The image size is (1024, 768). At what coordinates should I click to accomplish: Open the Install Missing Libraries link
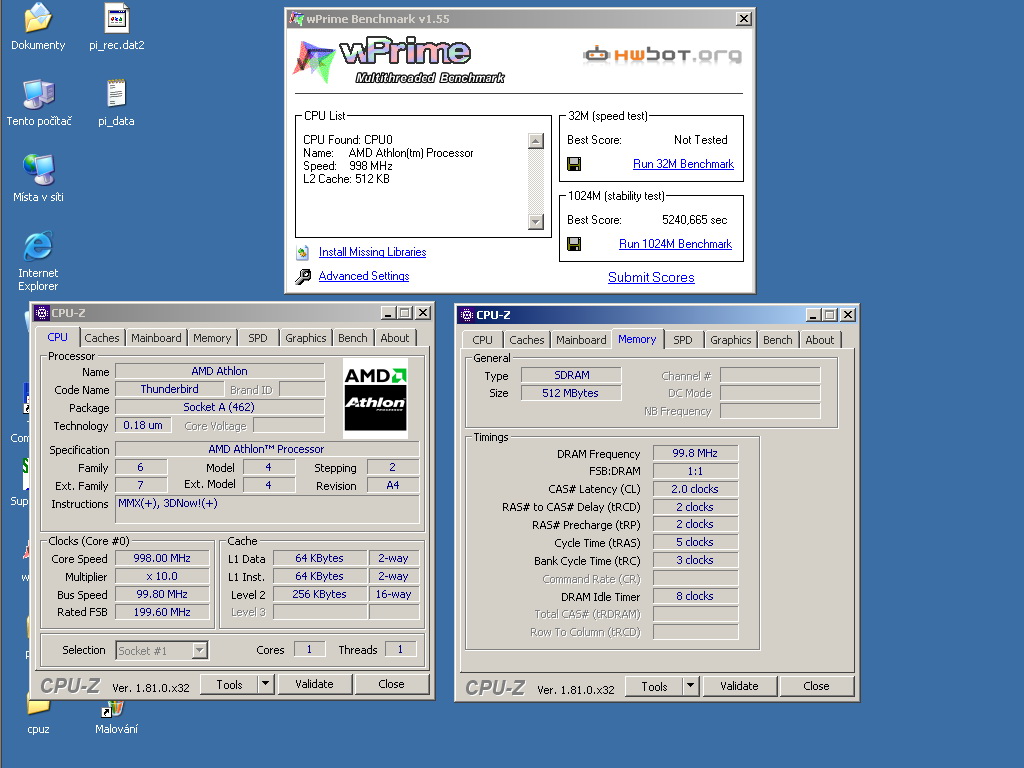[x=372, y=252]
